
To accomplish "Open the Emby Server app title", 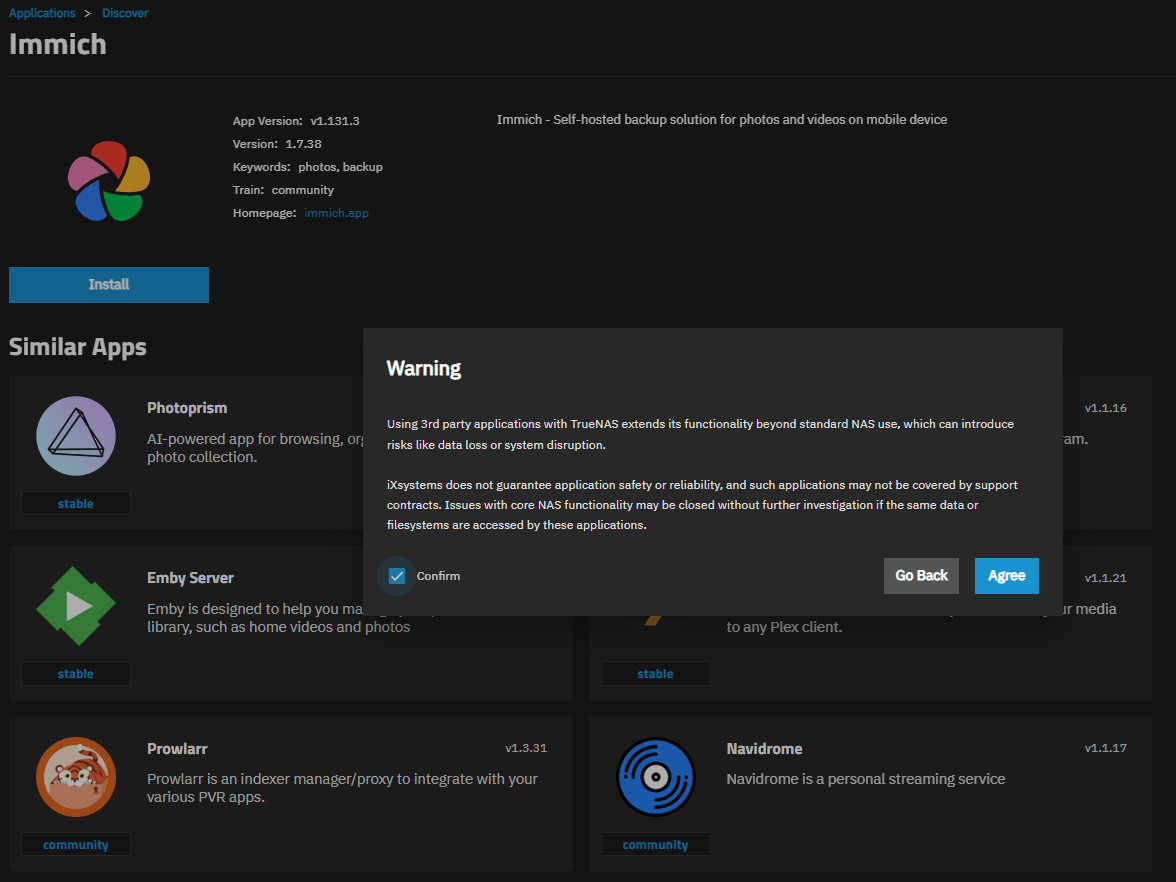I will [x=190, y=578].
